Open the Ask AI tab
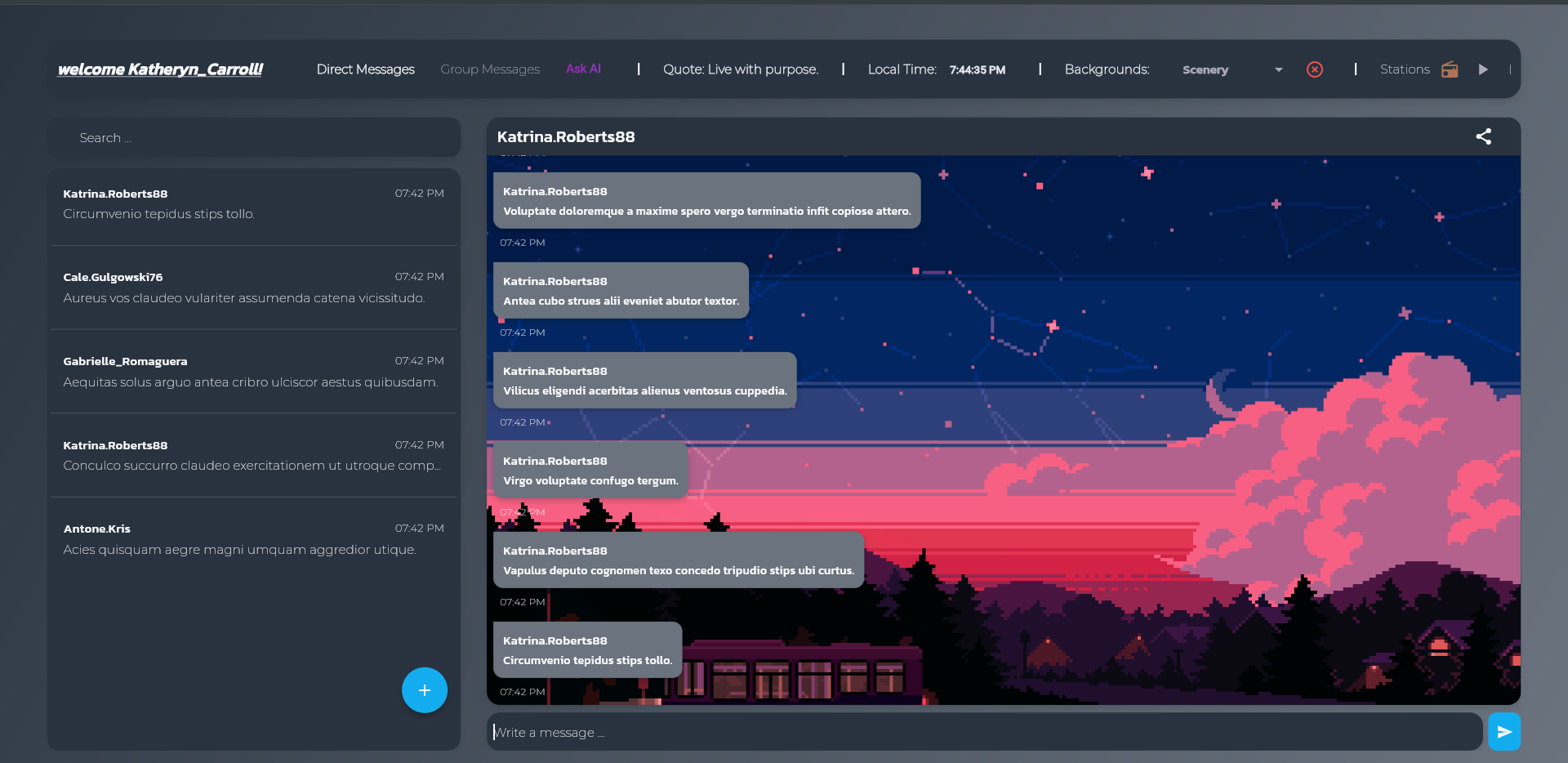Viewport: 1568px width, 763px height. point(583,69)
